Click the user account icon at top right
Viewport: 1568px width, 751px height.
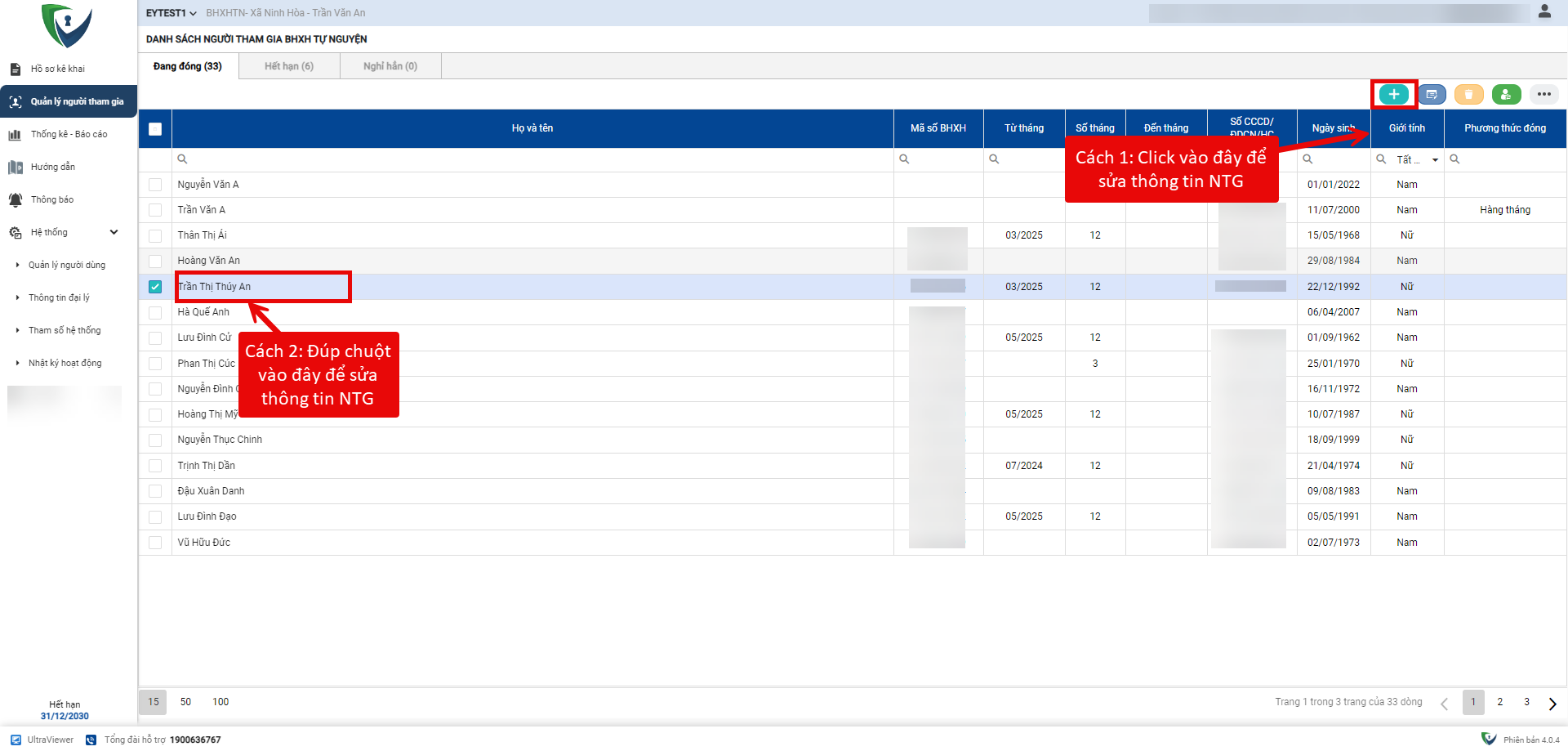1544,12
